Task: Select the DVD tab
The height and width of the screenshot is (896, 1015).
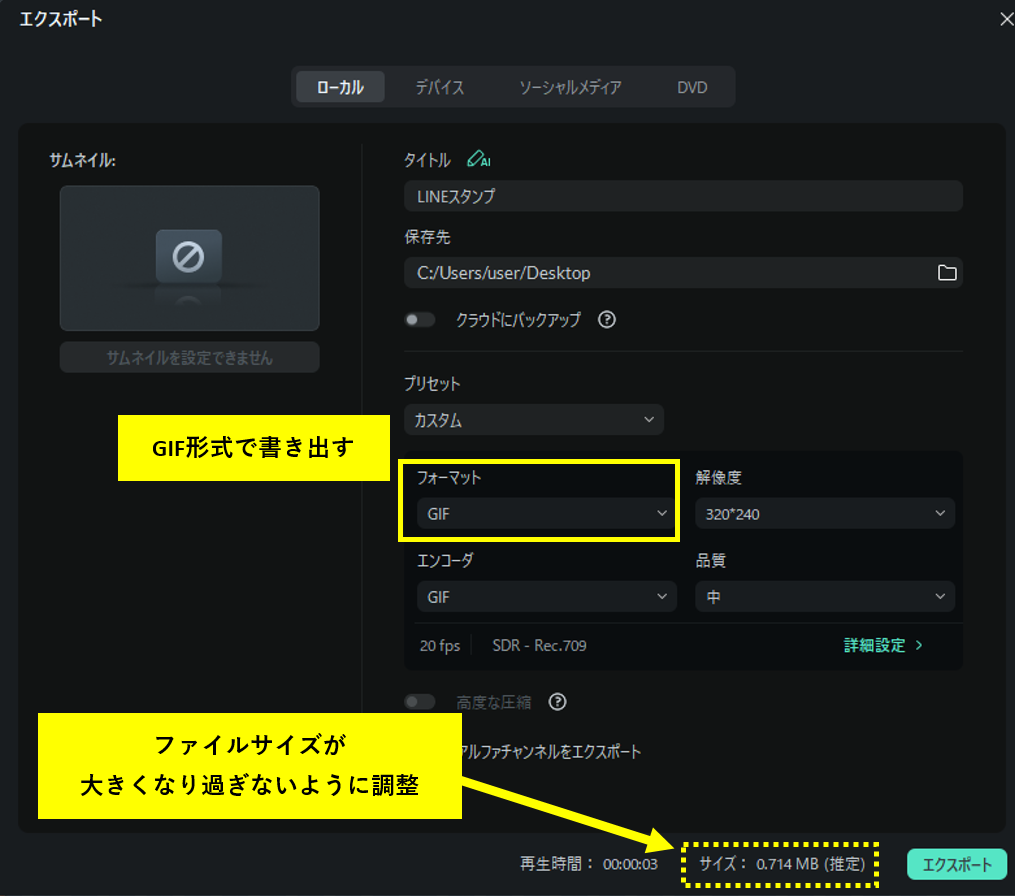Action: pyautogui.click(x=692, y=87)
